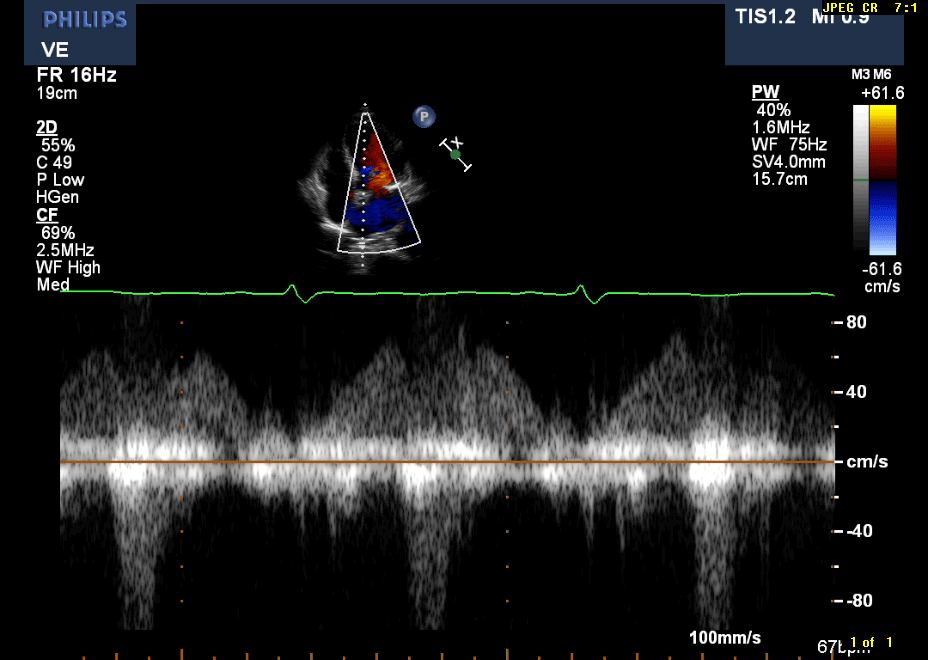The width and height of the screenshot is (928, 660).
Task: Click the grayscale bar beside the color map
Action: [861, 178]
